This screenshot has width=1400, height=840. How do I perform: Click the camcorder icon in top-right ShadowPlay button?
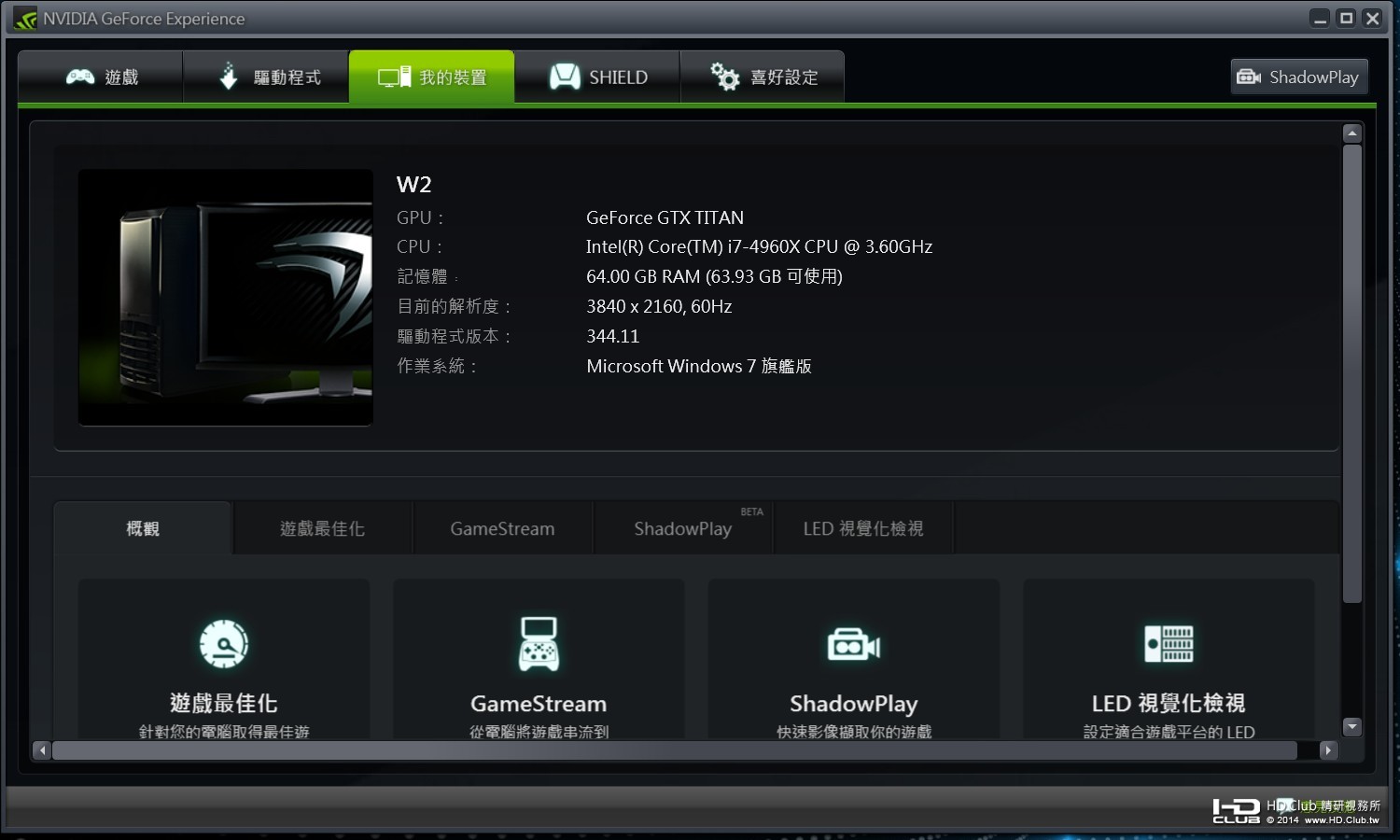(1249, 77)
